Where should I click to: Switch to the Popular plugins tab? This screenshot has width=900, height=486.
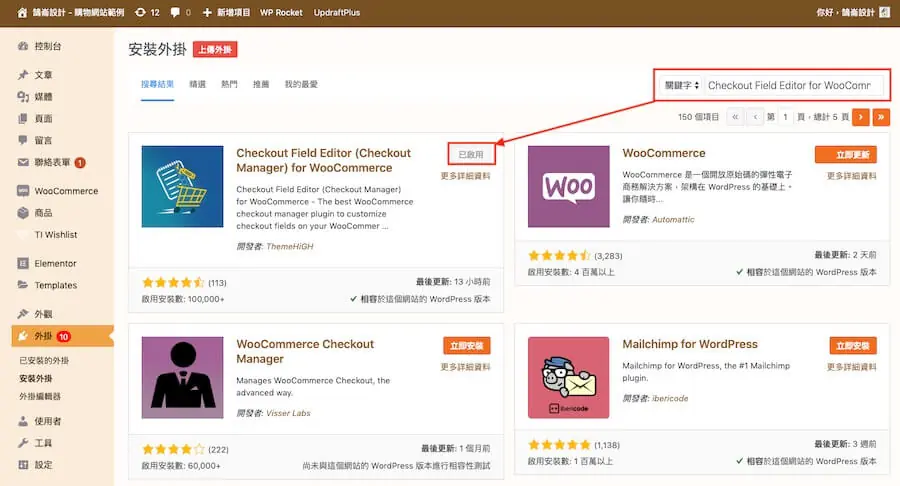pyautogui.click(x=229, y=84)
